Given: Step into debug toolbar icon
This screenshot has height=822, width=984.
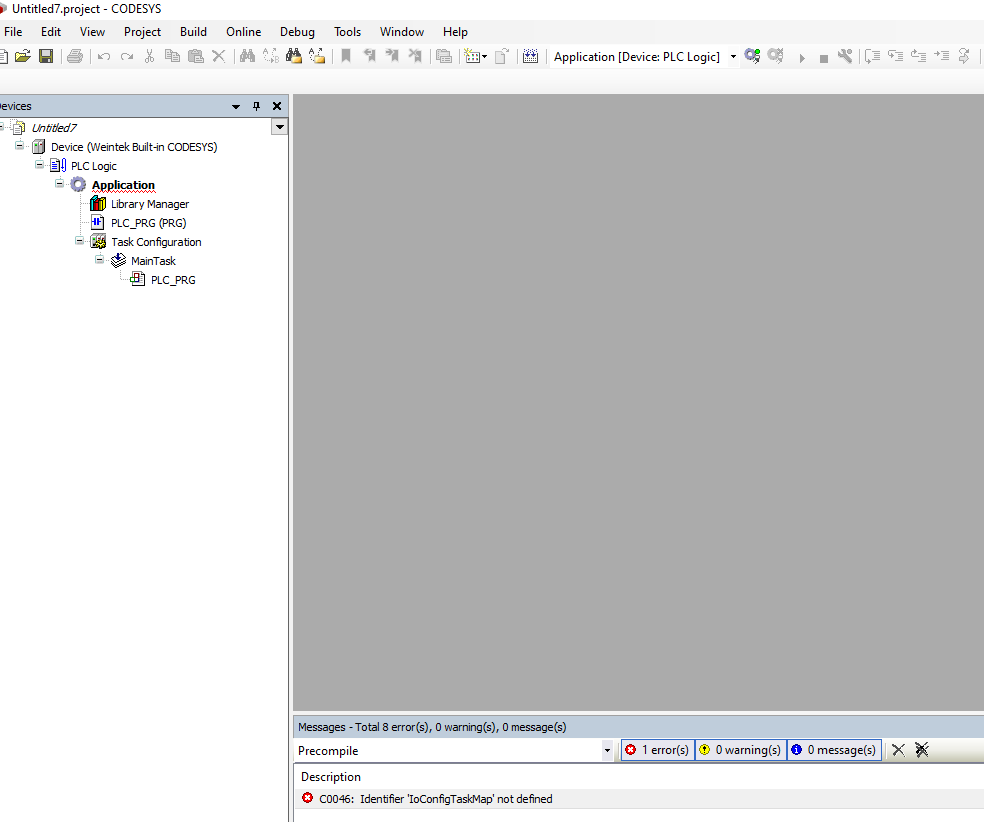Looking at the screenshot, I should tap(896, 56).
